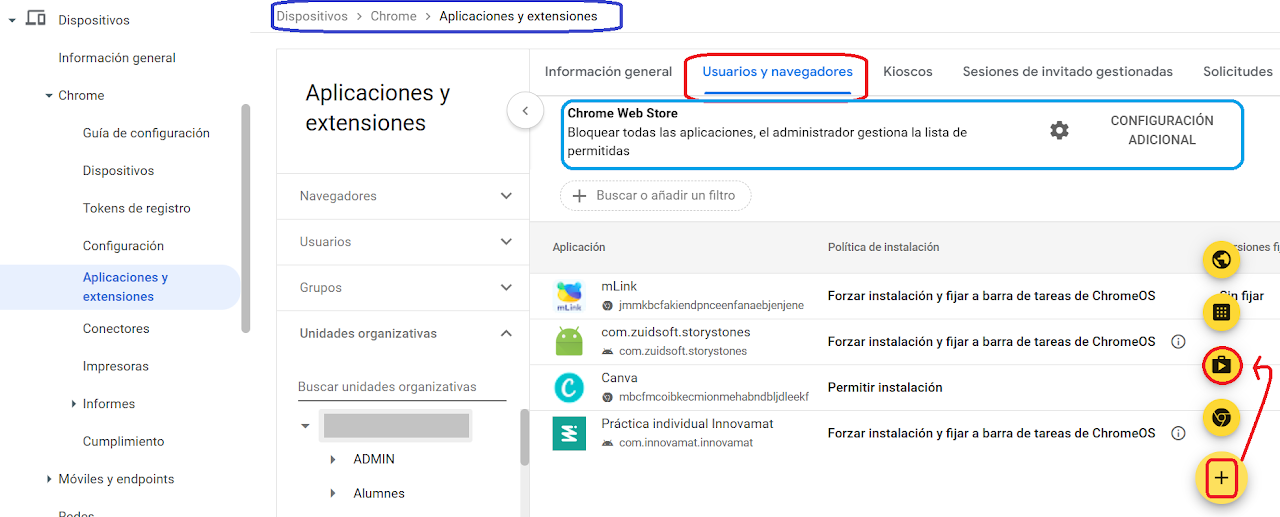
Task: Click Buscar o añadir un filtro
Action: coord(655,196)
